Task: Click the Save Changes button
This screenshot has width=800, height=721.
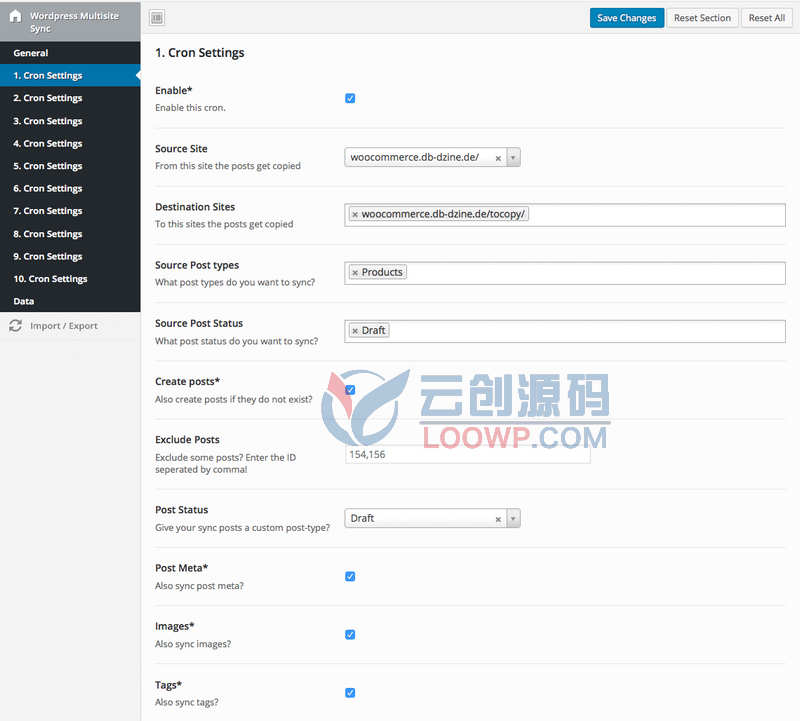Action: click(x=627, y=18)
